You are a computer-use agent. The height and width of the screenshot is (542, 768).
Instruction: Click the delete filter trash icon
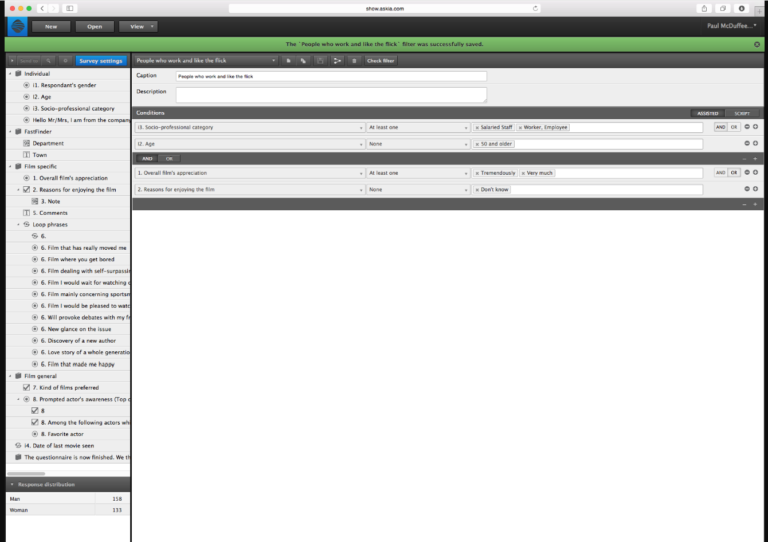tap(354, 61)
